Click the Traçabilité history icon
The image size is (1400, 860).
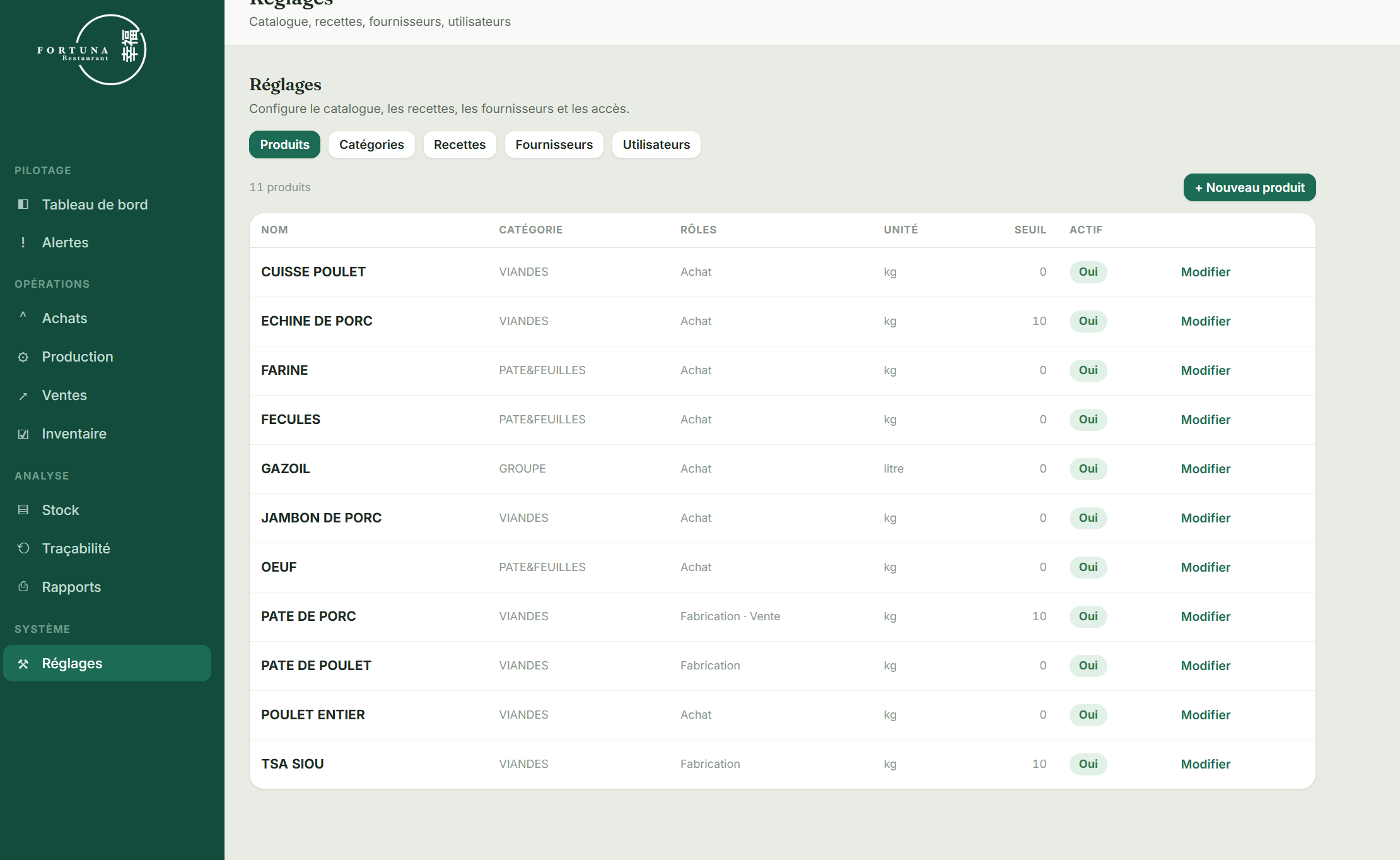pos(23,548)
